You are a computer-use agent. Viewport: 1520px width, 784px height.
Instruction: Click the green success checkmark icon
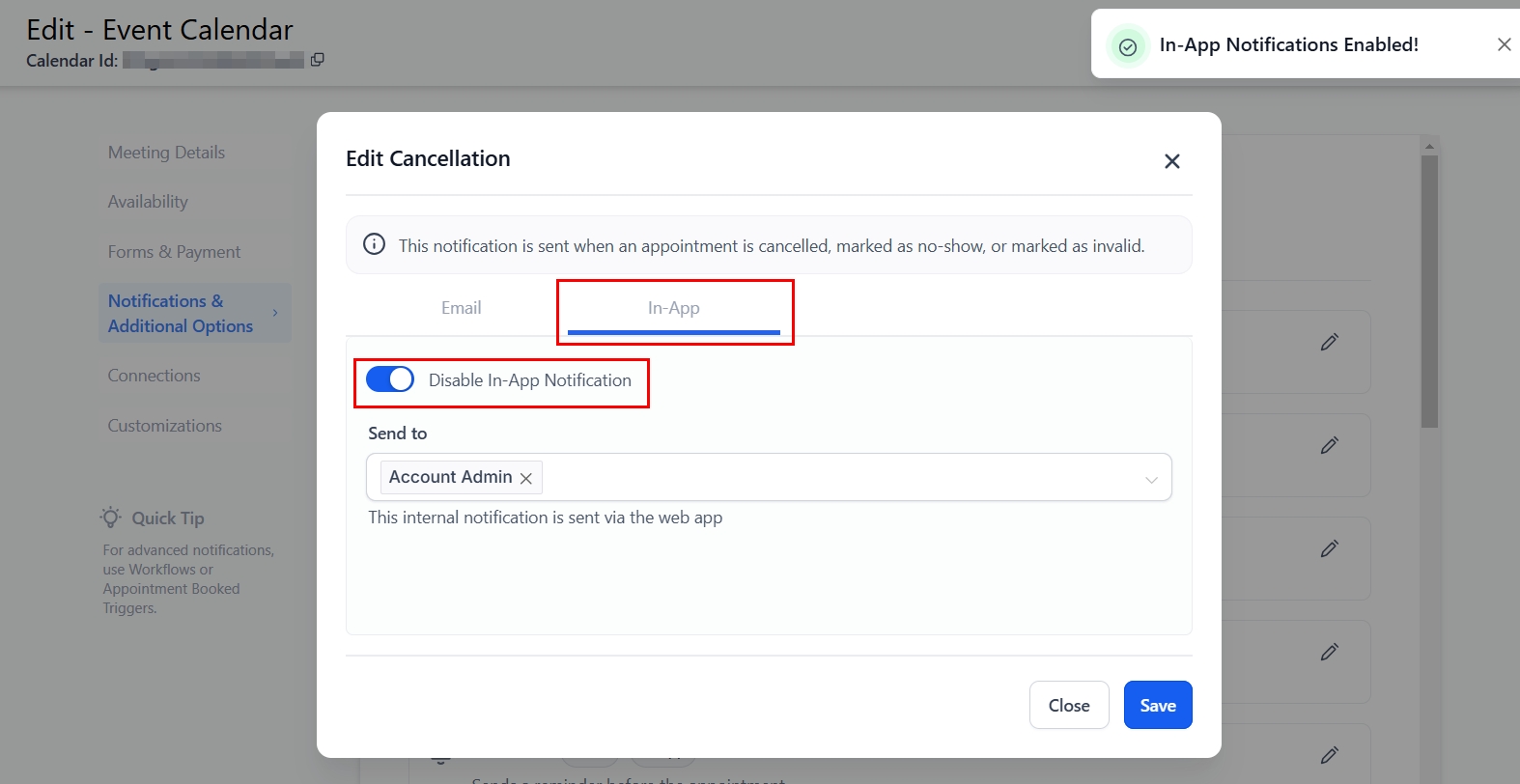pos(1127,46)
